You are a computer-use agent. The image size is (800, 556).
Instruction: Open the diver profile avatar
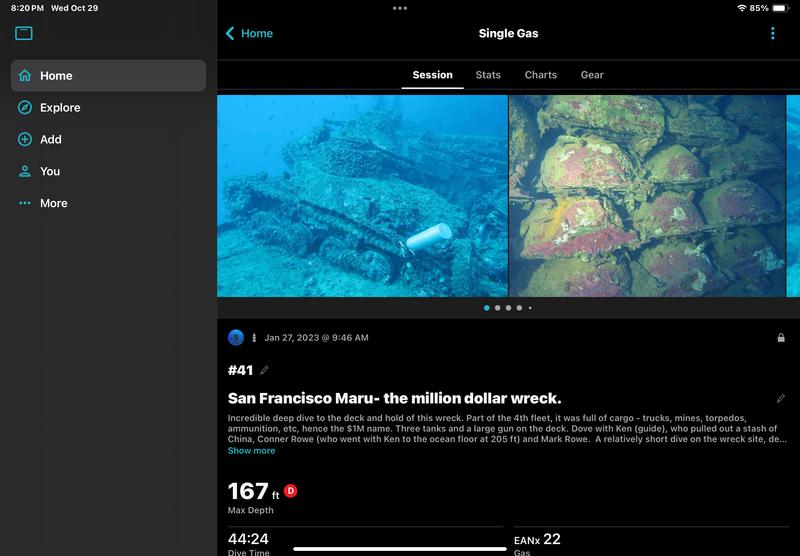click(236, 337)
